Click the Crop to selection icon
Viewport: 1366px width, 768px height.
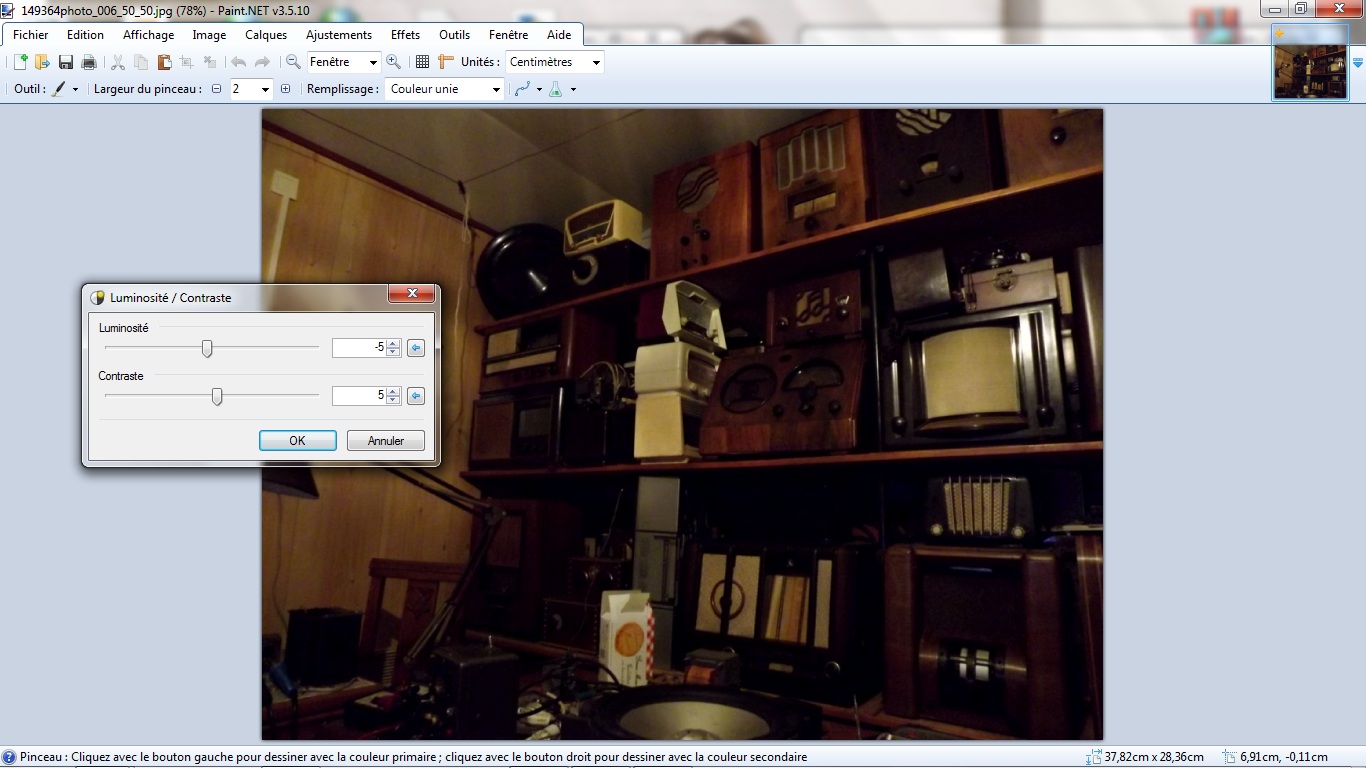tap(187, 62)
